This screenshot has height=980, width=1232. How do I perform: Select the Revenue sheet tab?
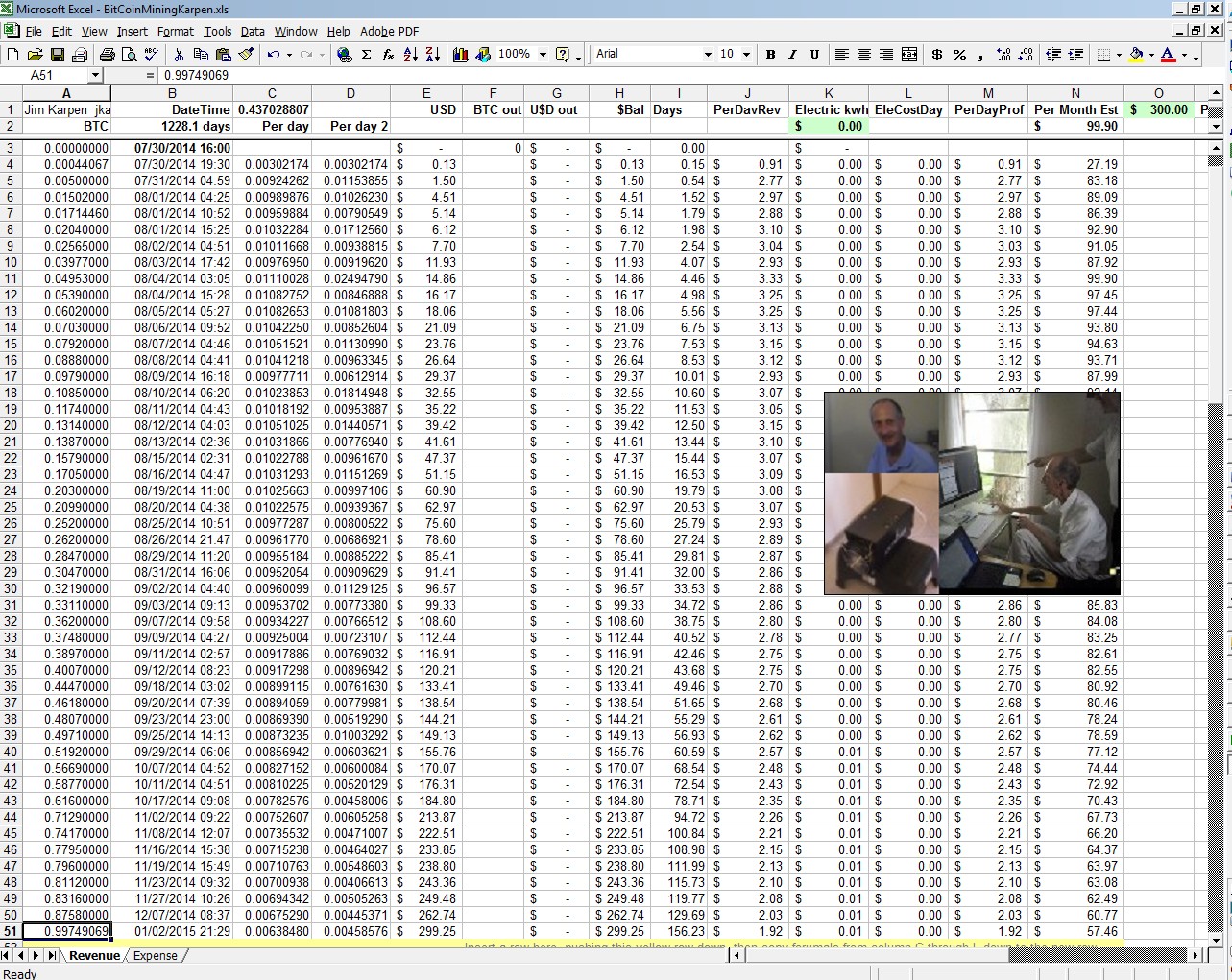(94, 955)
